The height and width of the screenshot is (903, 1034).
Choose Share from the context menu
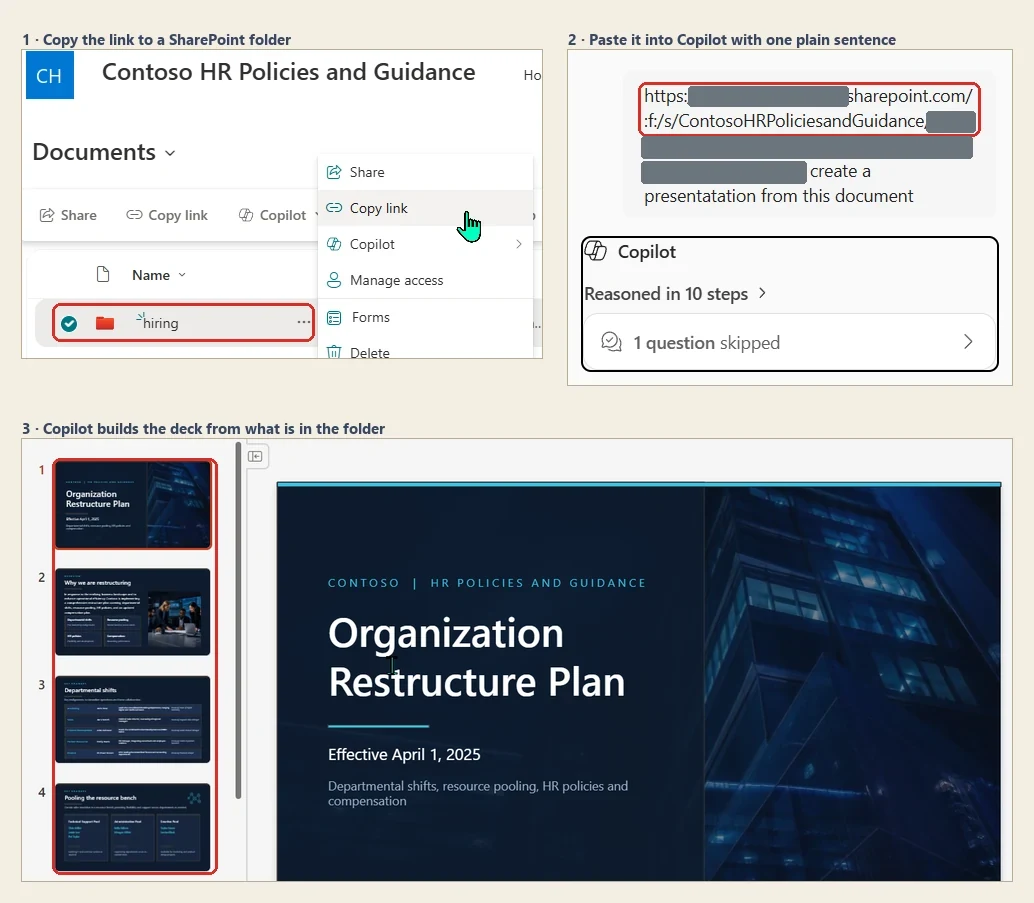(x=425, y=172)
